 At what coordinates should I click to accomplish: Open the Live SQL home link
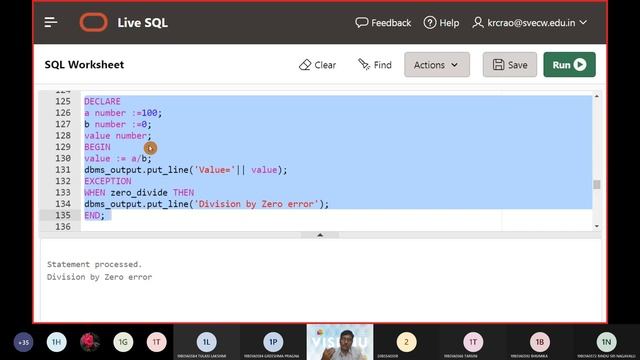[142, 22]
